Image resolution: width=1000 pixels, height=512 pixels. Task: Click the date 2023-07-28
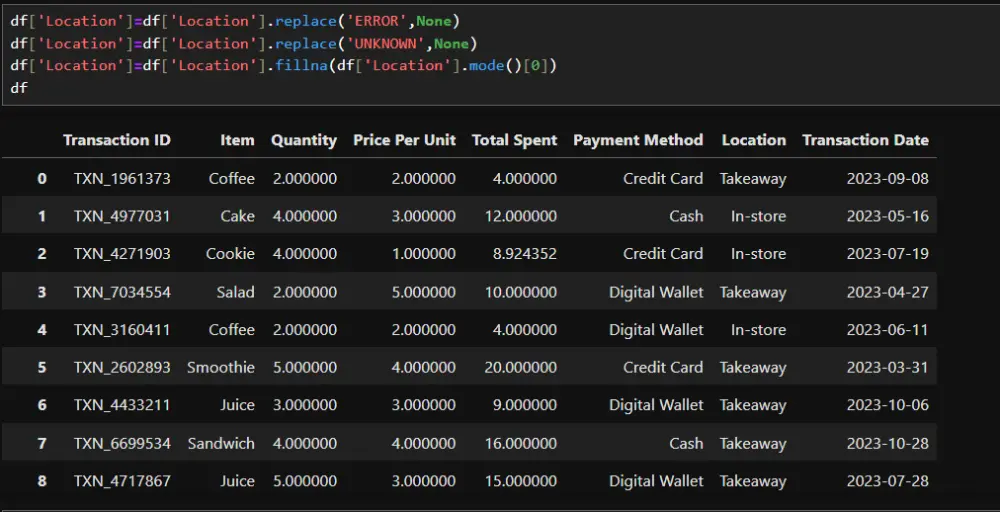pyautogui.click(x=887, y=481)
